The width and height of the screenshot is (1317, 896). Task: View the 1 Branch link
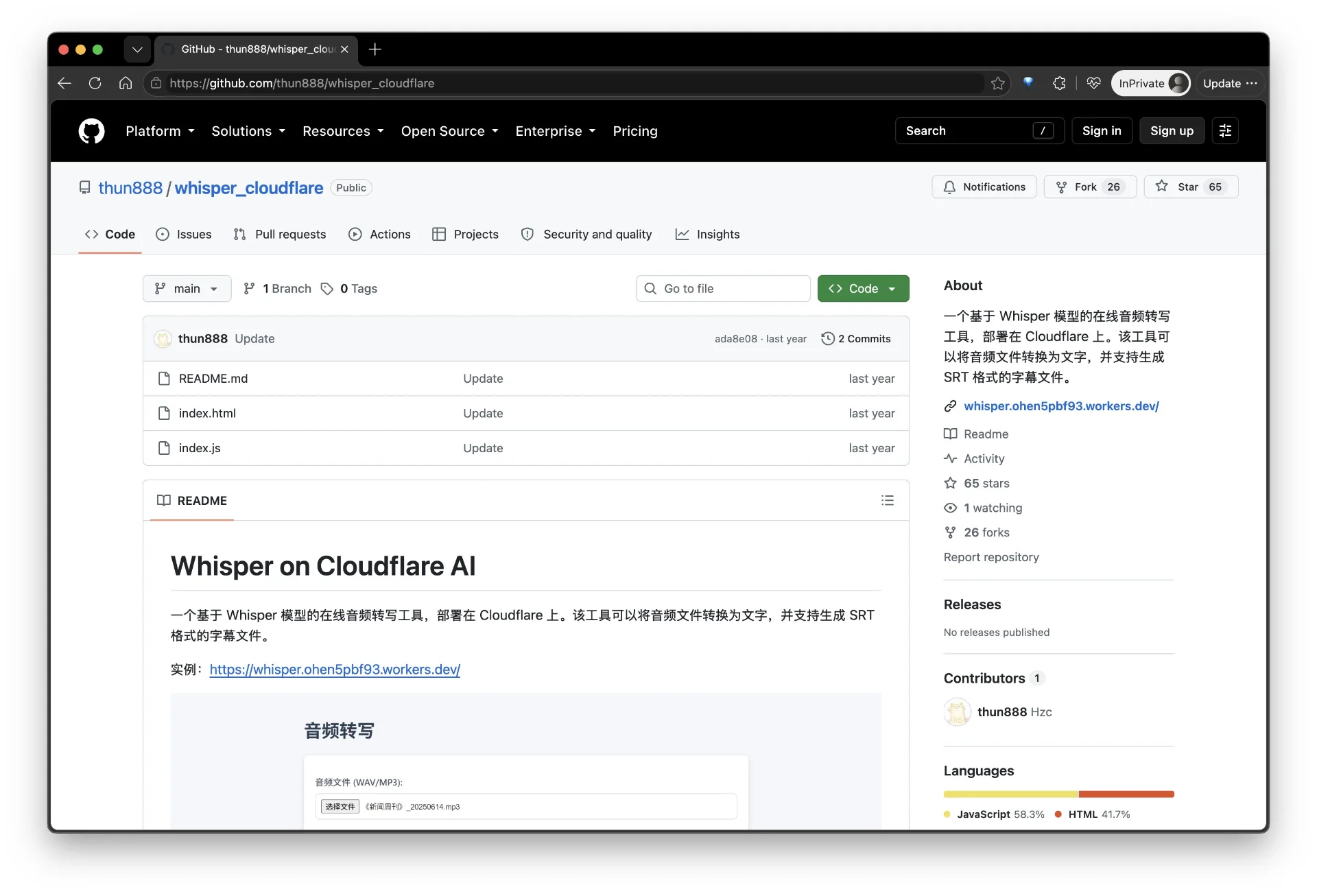coord(277,289)
